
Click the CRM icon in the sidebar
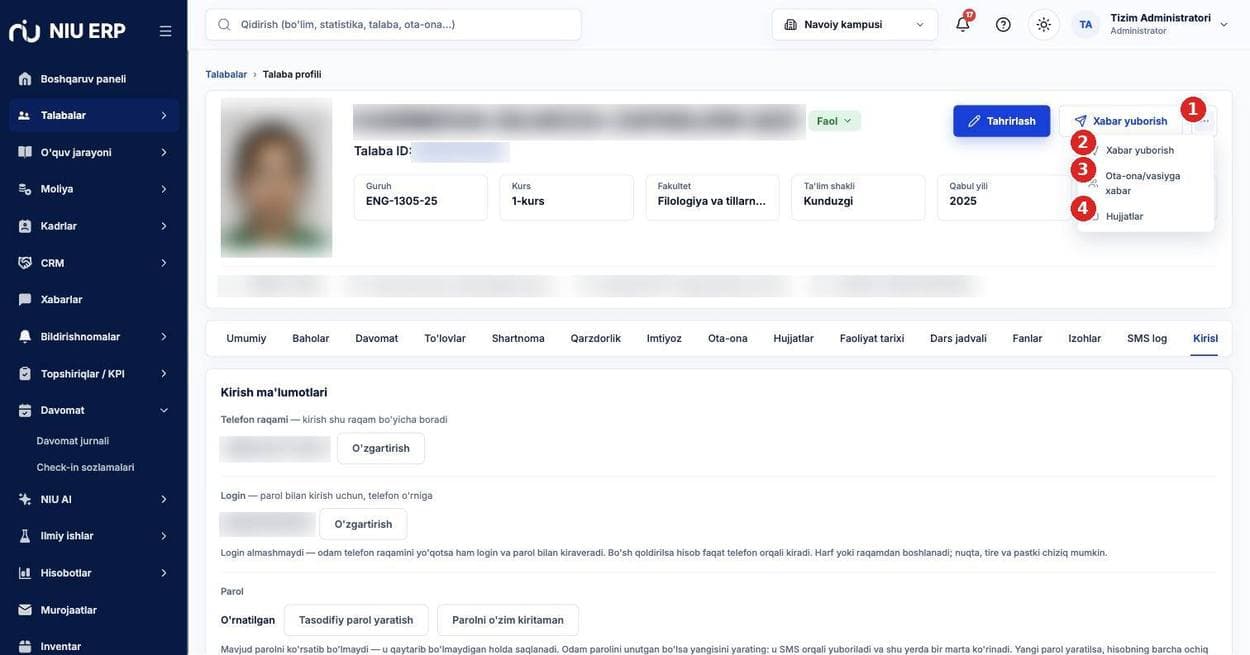pos(25,263)
